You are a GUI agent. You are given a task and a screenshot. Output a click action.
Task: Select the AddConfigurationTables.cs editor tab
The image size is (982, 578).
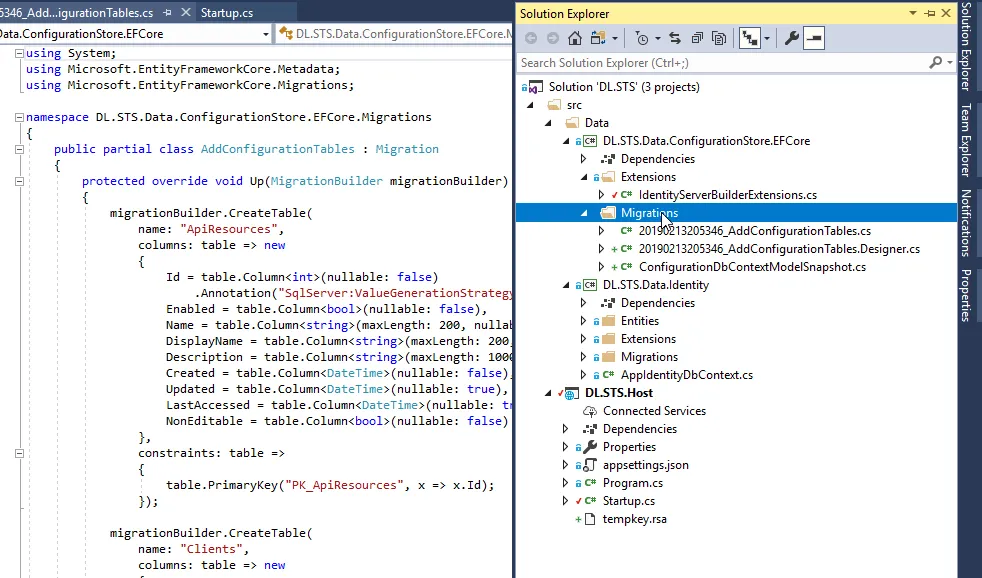[76, 13]
